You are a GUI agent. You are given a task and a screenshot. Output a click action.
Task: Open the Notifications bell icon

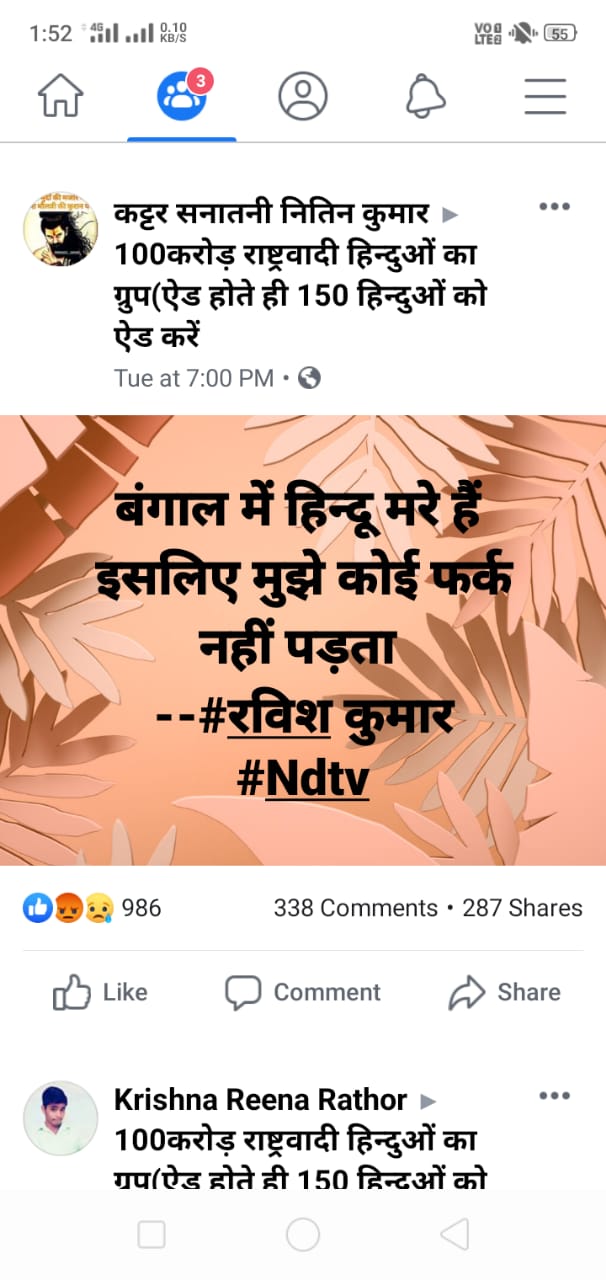pos(424,97)
